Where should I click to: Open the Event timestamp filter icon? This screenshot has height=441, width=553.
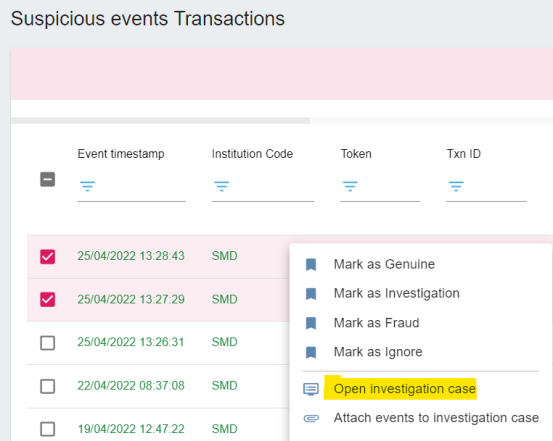tap(87, 186)
